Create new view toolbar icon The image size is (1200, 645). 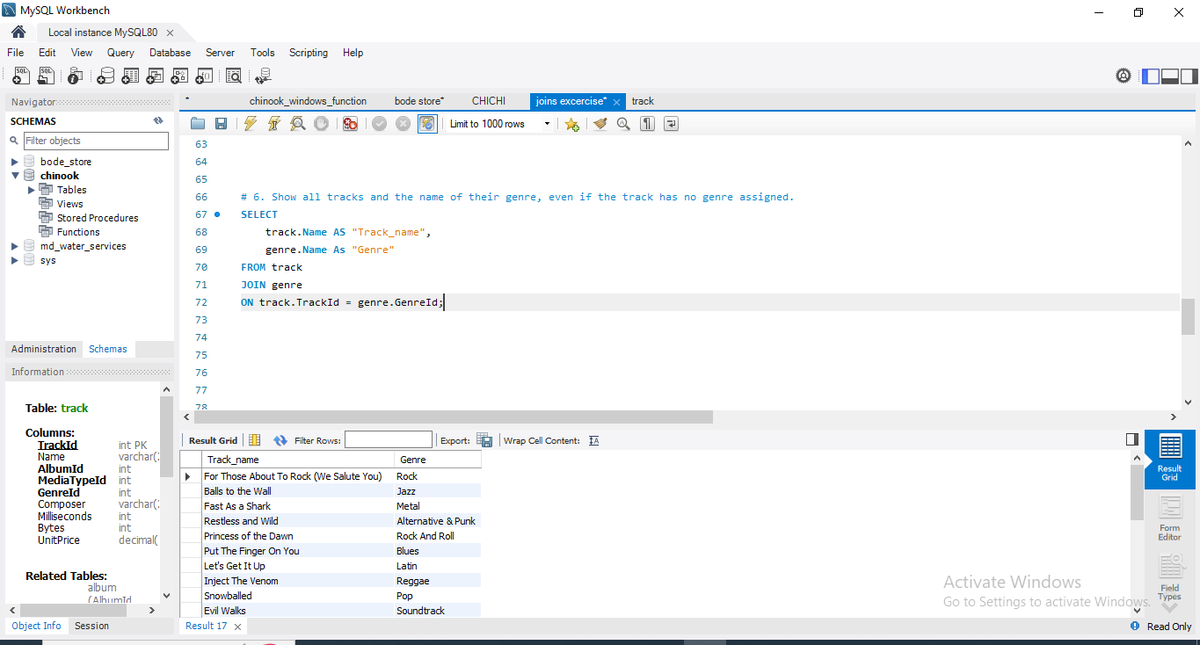(155, 75)
